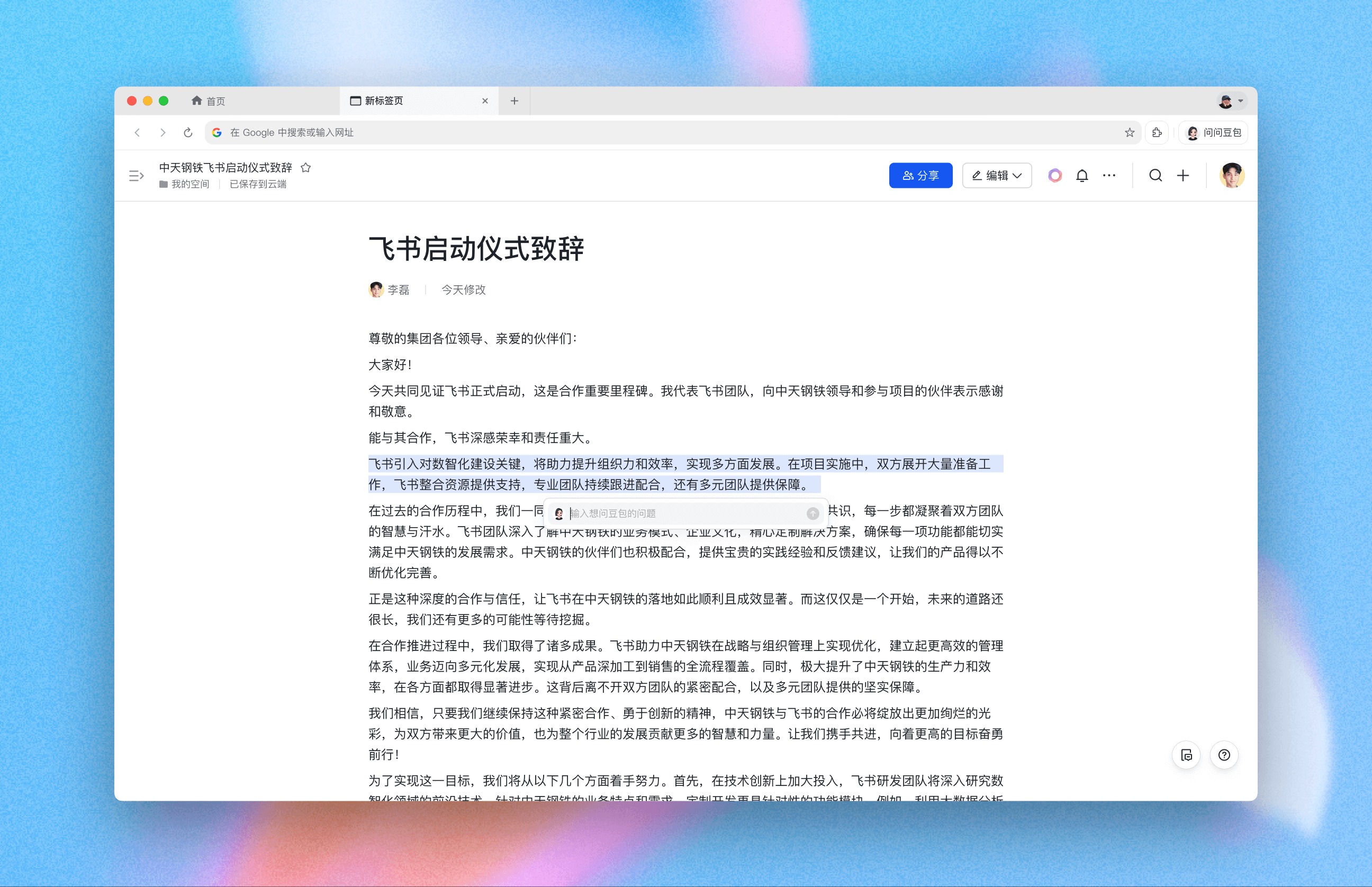Open a new browser tab with plus
1372x887 pixels.
[x=514, y=101]
